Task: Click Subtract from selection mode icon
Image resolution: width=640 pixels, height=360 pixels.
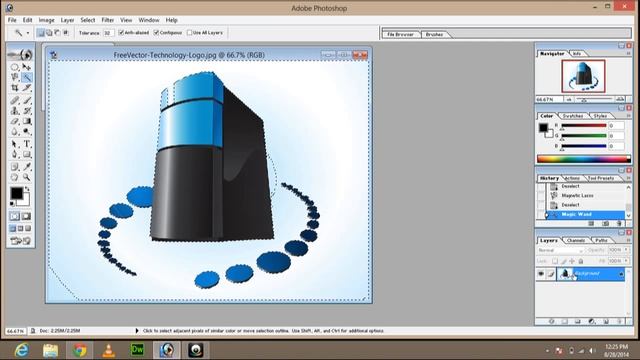Action: point(57,33)
